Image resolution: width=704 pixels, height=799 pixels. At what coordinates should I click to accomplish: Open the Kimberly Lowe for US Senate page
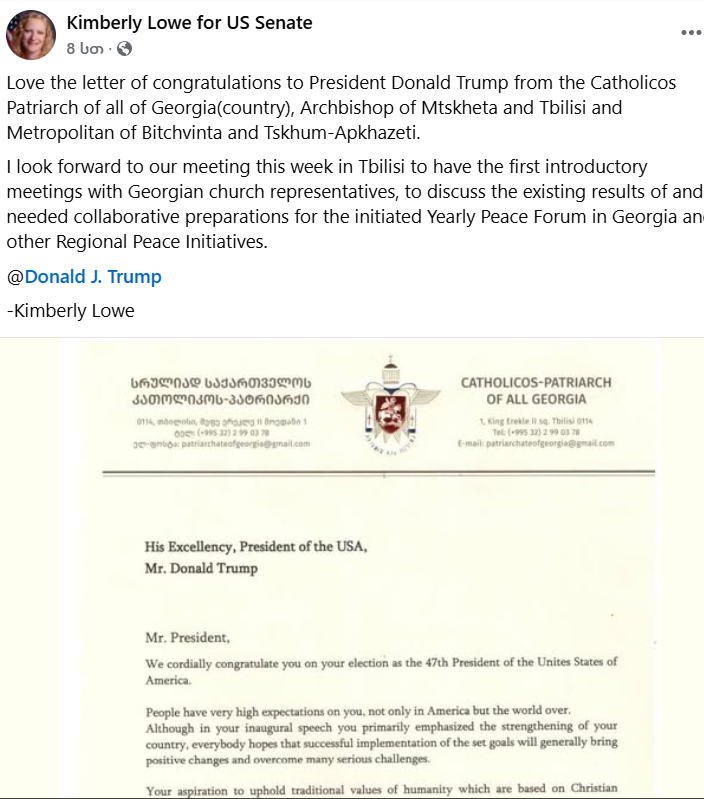click(189, 22)
